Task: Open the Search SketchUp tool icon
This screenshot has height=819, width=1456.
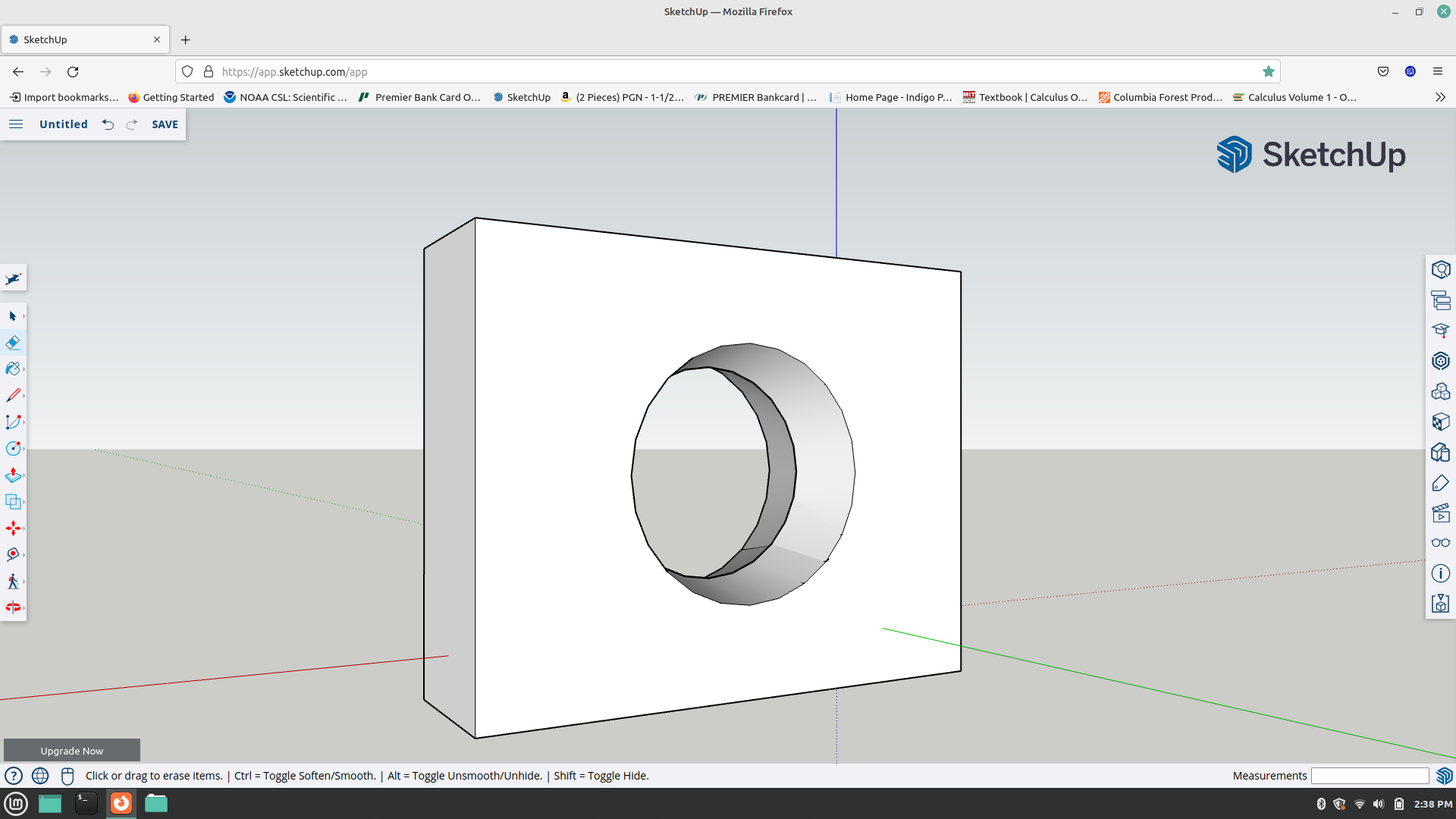Action: tap(13, 278)
